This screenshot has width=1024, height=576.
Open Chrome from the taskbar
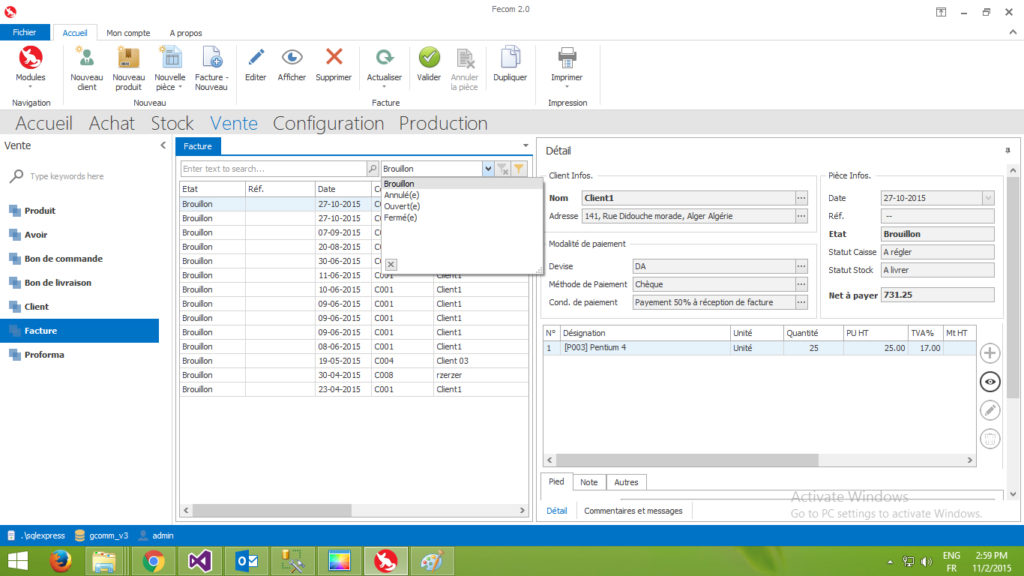click(153, 561)
